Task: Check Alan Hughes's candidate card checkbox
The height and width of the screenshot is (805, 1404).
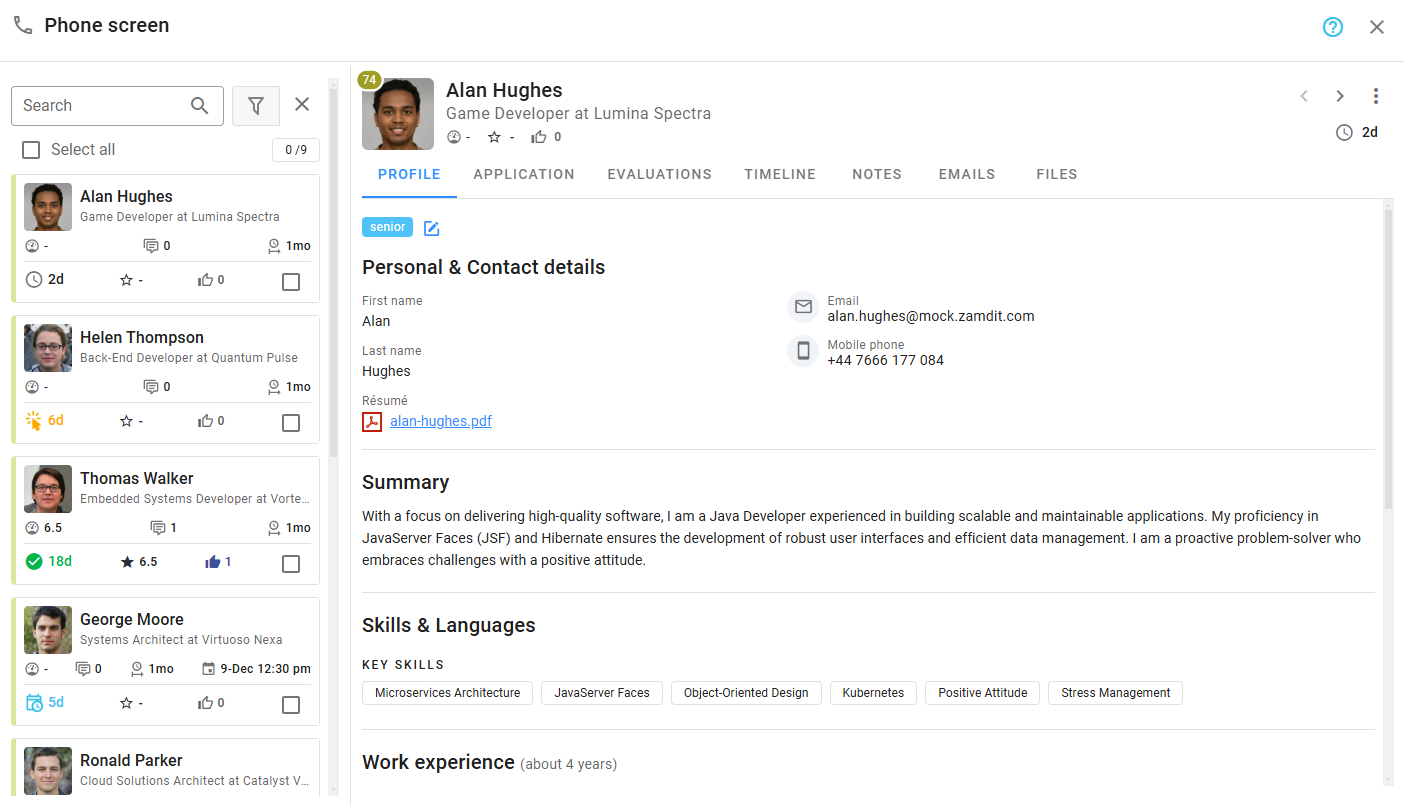Action: [x=290, y=281]
